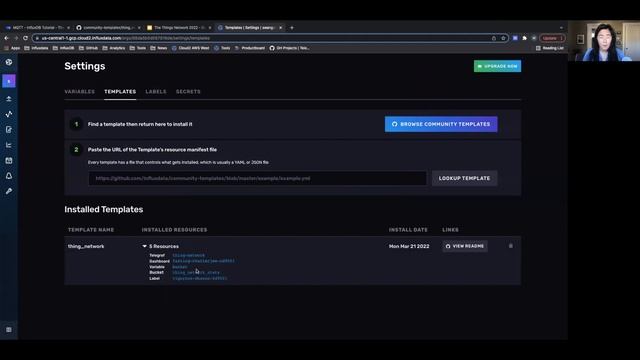Close the Templates Settings browser tab
This screenshot has width=640, height=360.
coord(280,28)
